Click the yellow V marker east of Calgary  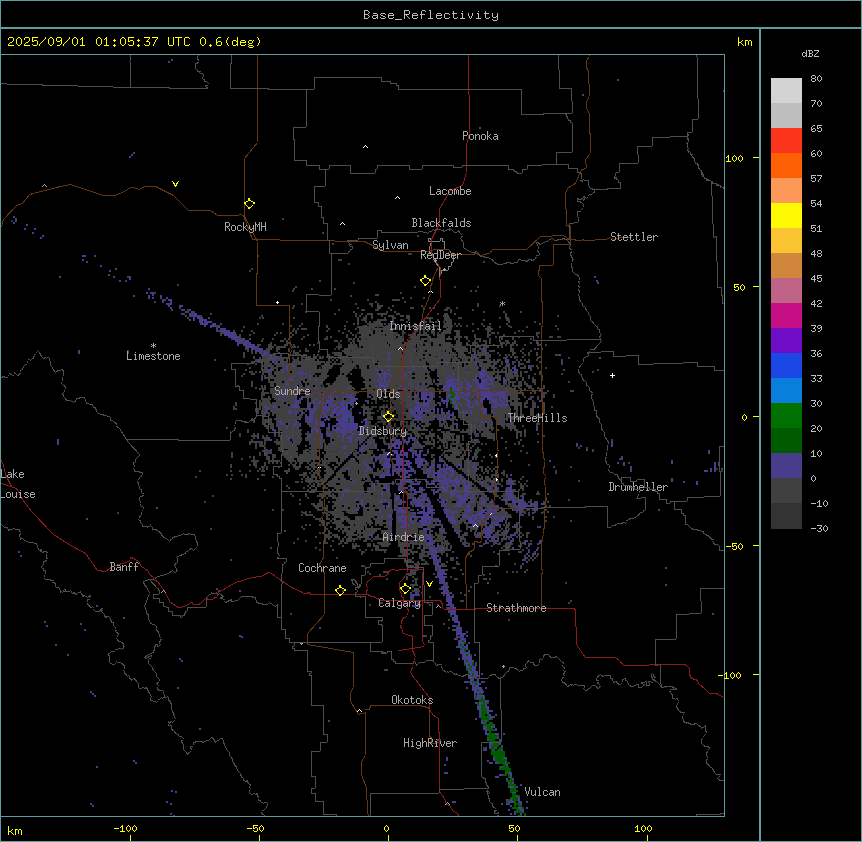[x=429, y=584]
